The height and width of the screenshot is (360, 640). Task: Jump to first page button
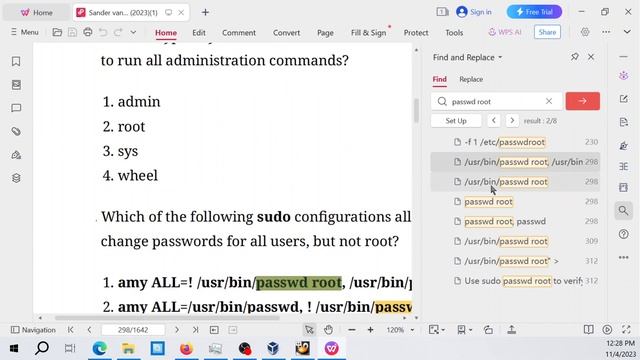click(71, 330)
